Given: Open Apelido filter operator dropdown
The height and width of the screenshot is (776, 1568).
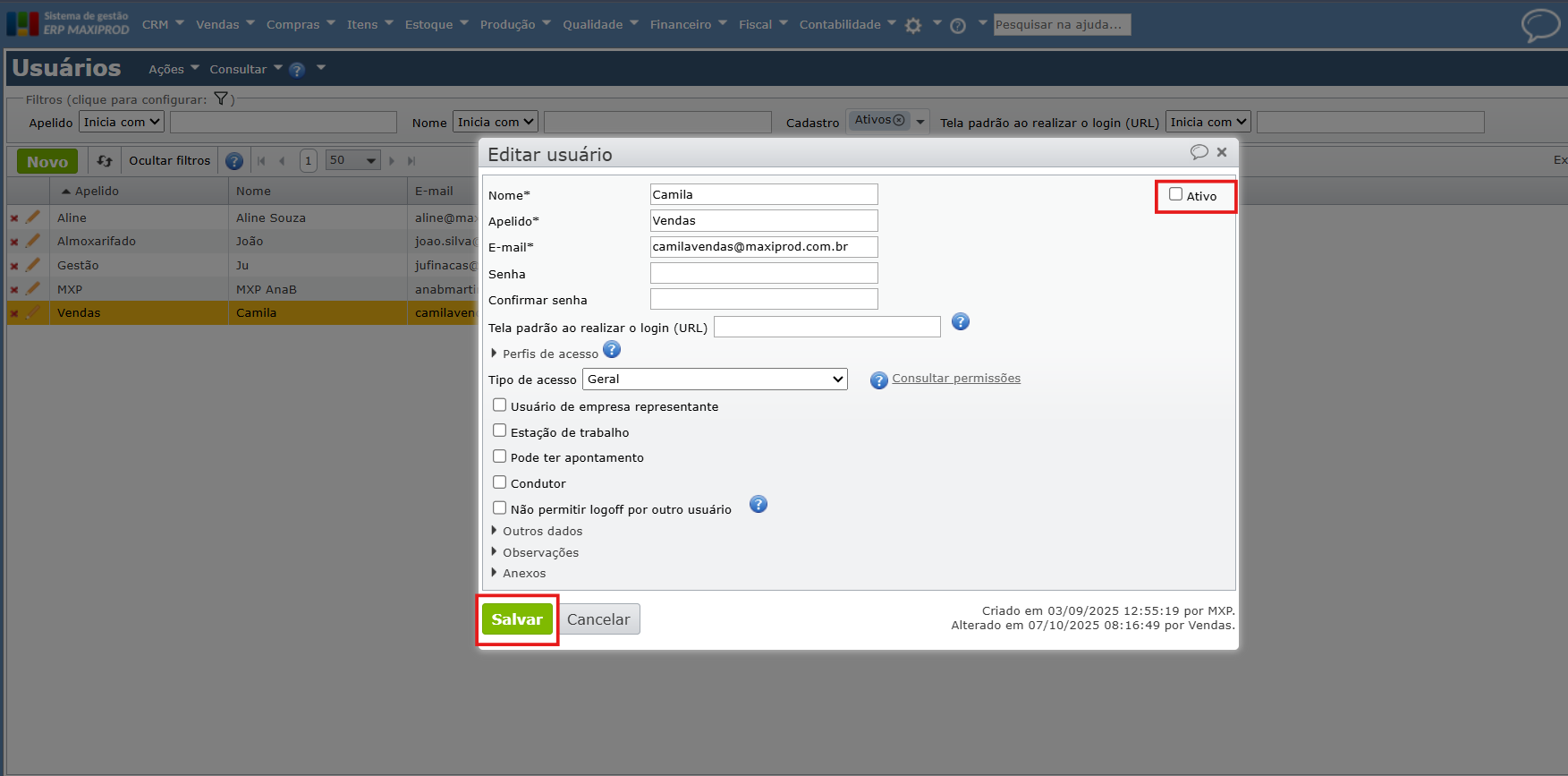Looking at the screenshot, I should 122,122.
